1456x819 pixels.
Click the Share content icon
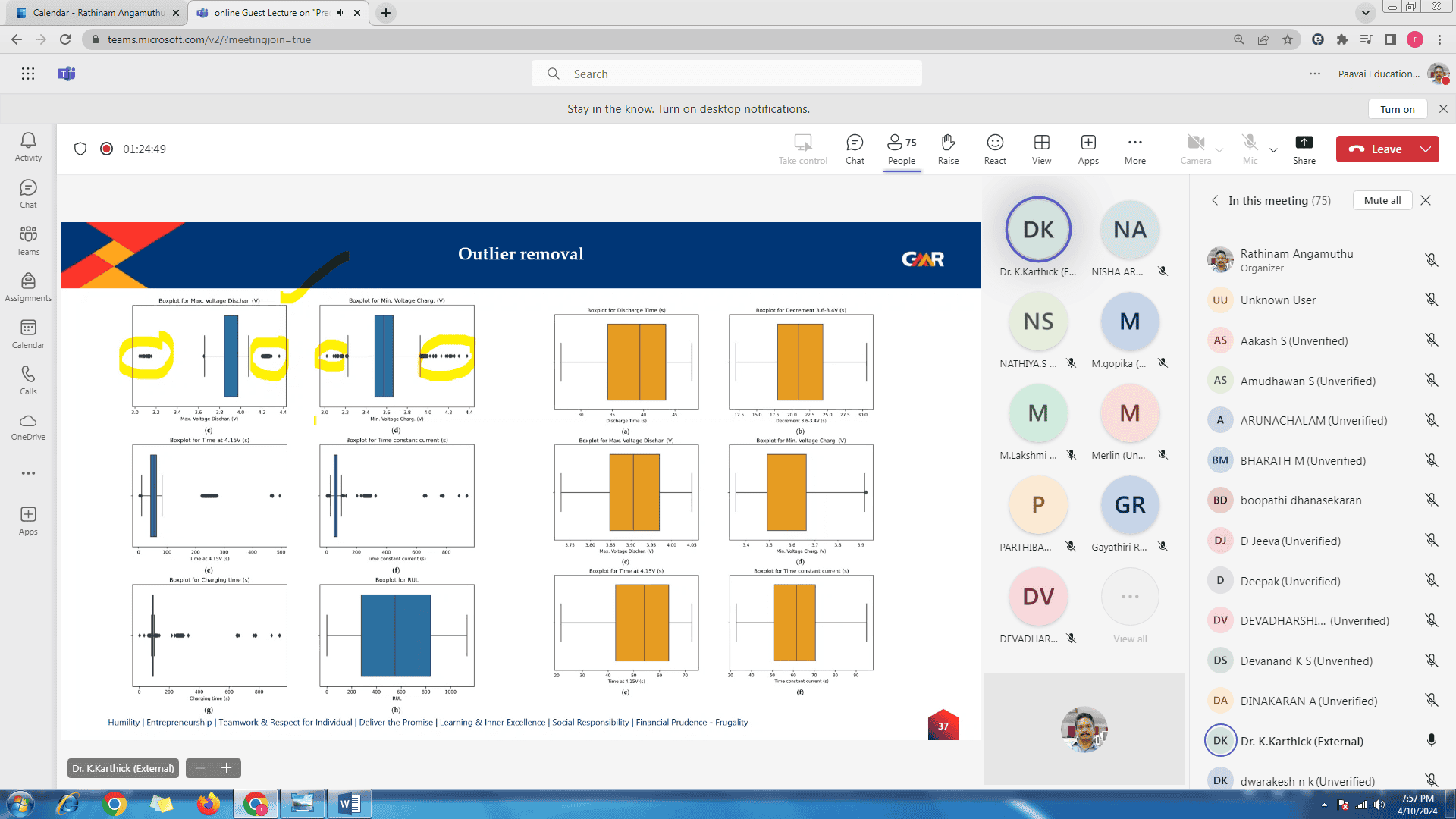coord(1304,149)
